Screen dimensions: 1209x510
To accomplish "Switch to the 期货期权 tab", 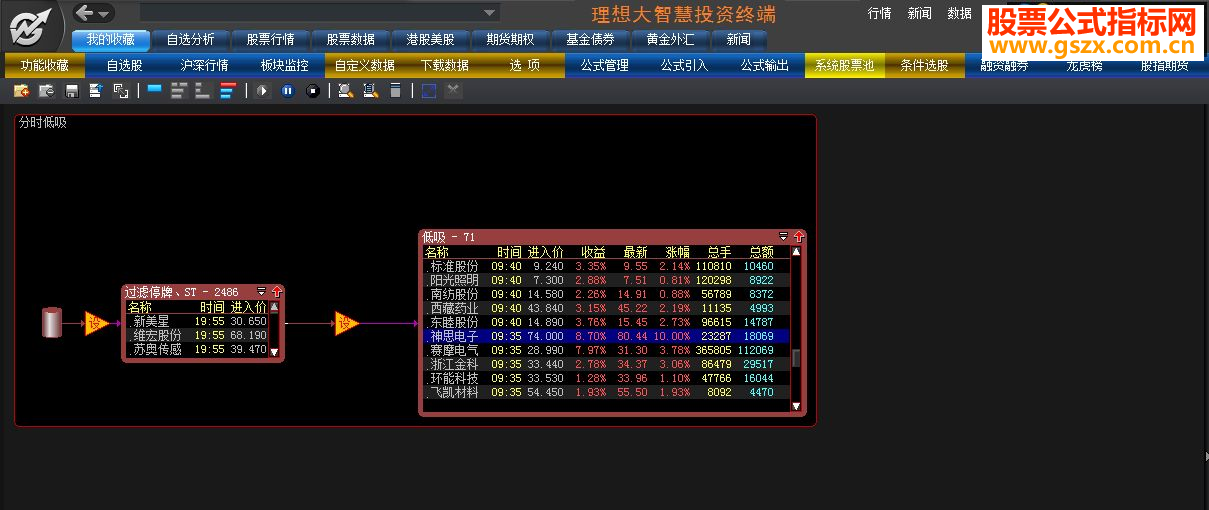I will tap(510, 40).
